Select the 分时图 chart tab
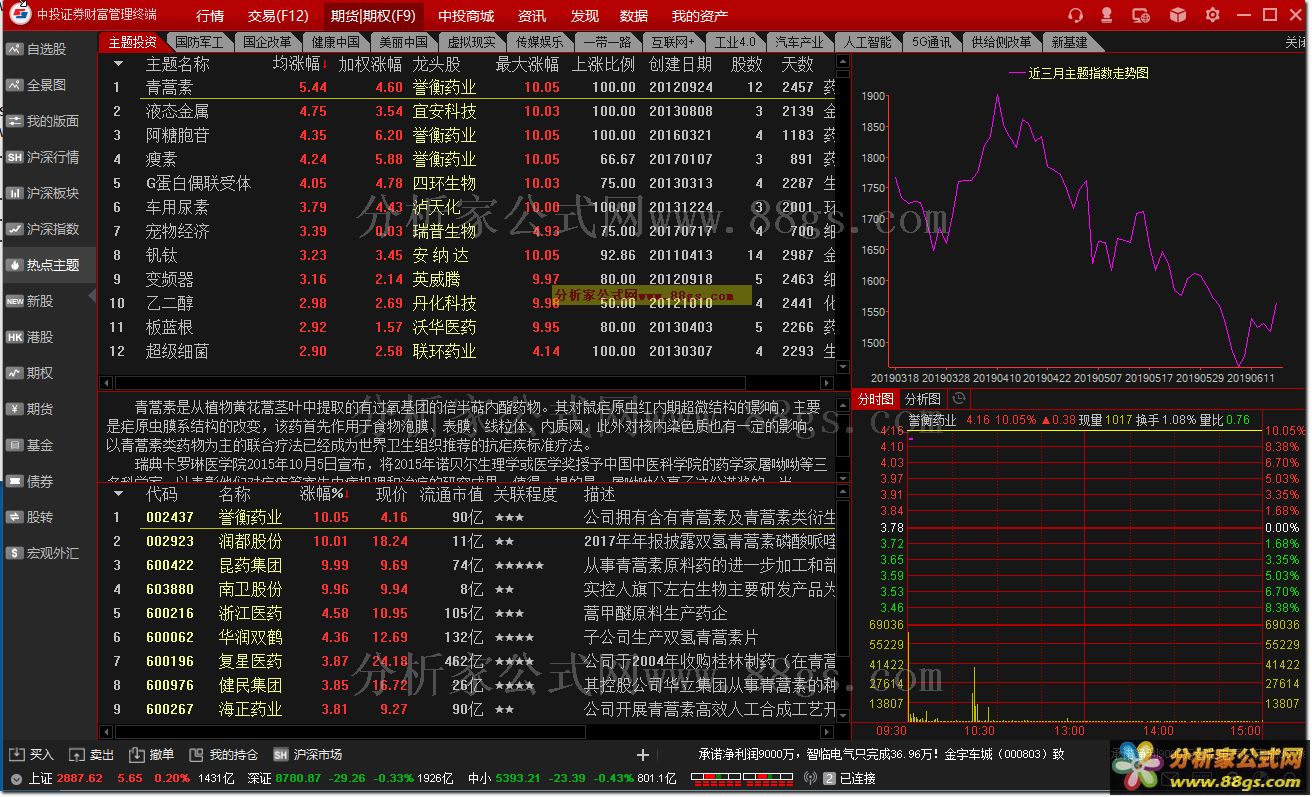Screen dimensions: 1312x797 (875, 399)
